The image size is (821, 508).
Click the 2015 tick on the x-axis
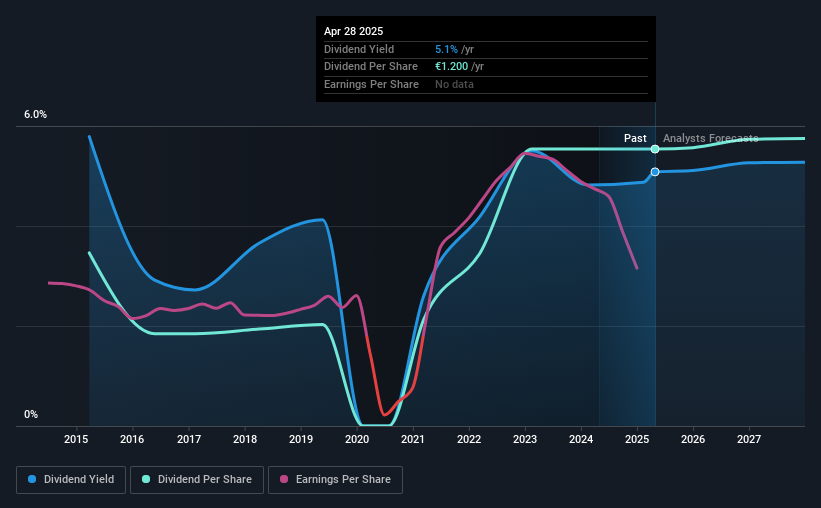click(76, 439)
